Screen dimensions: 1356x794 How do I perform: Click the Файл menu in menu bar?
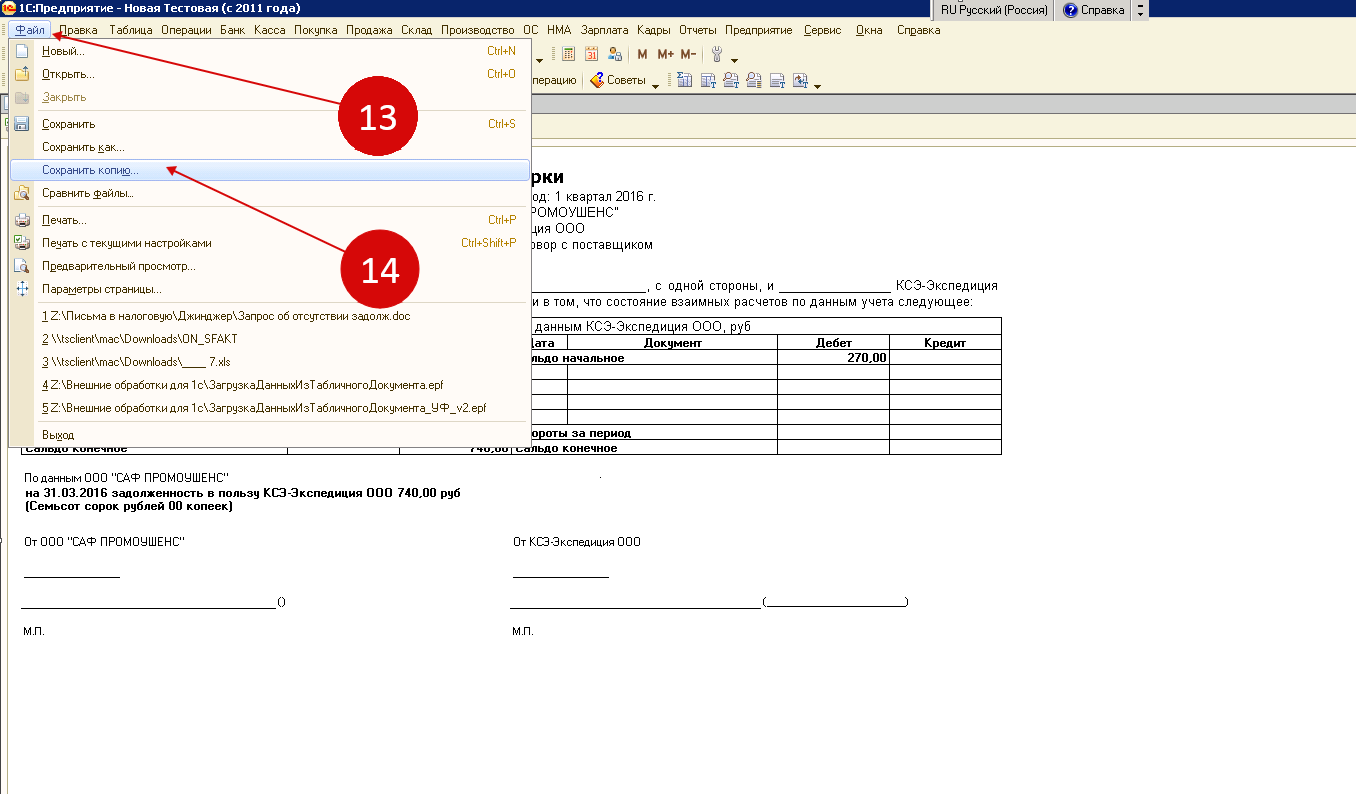click(30, 30)
